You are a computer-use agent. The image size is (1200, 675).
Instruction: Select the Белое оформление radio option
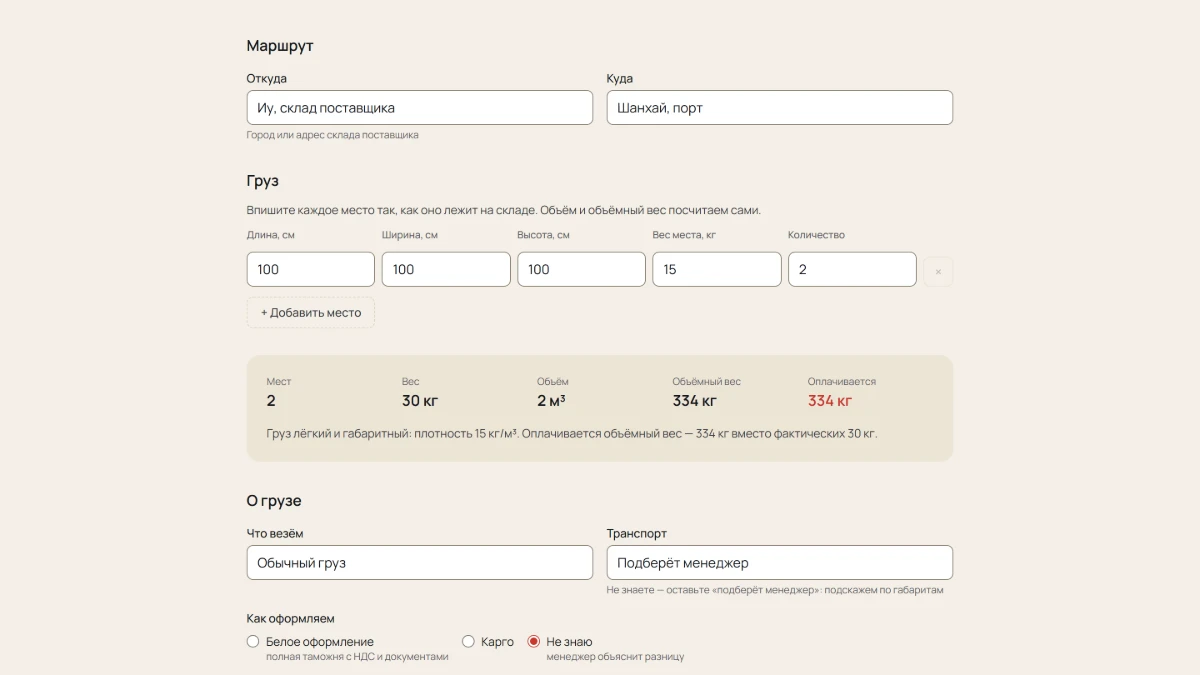click(x=253, y=642)
